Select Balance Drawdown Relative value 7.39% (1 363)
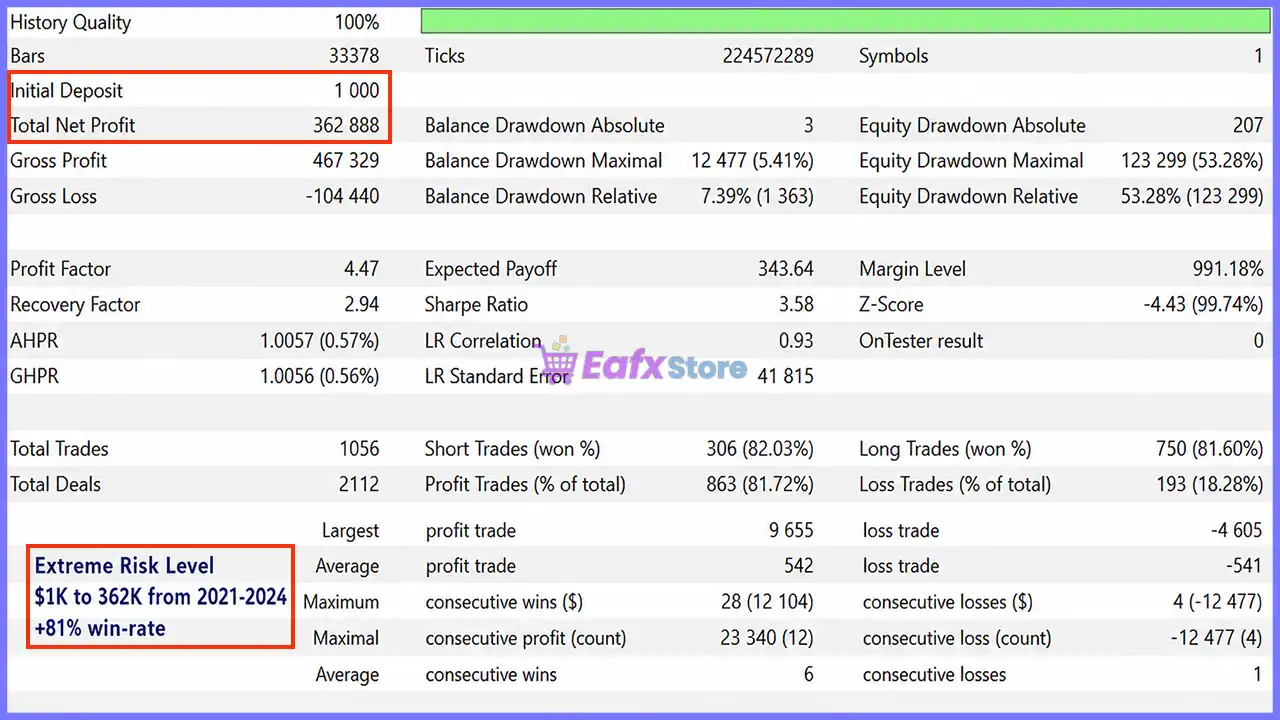 757,197
